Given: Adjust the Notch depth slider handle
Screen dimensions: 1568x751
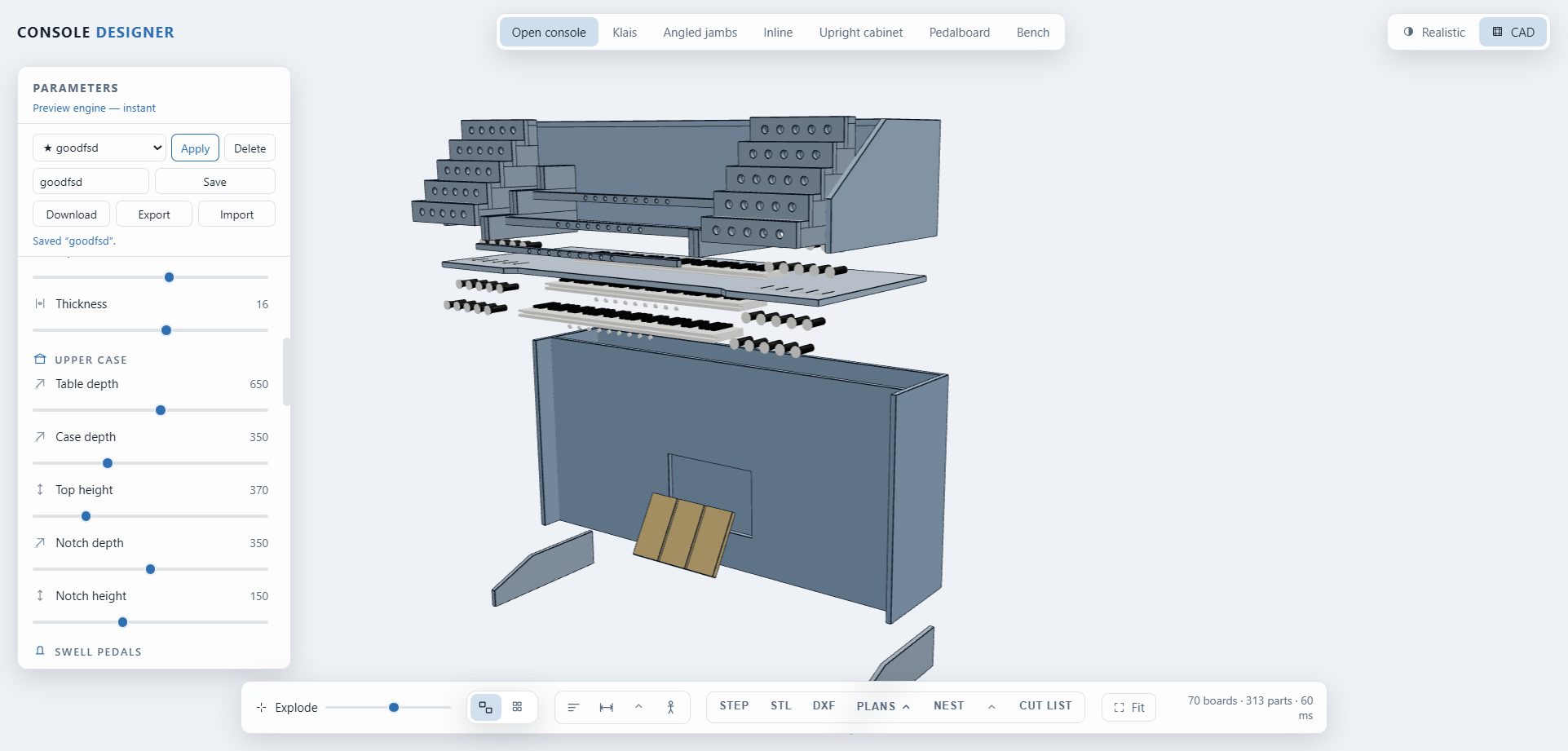Looking at the screenshot, I should (150, 569).
